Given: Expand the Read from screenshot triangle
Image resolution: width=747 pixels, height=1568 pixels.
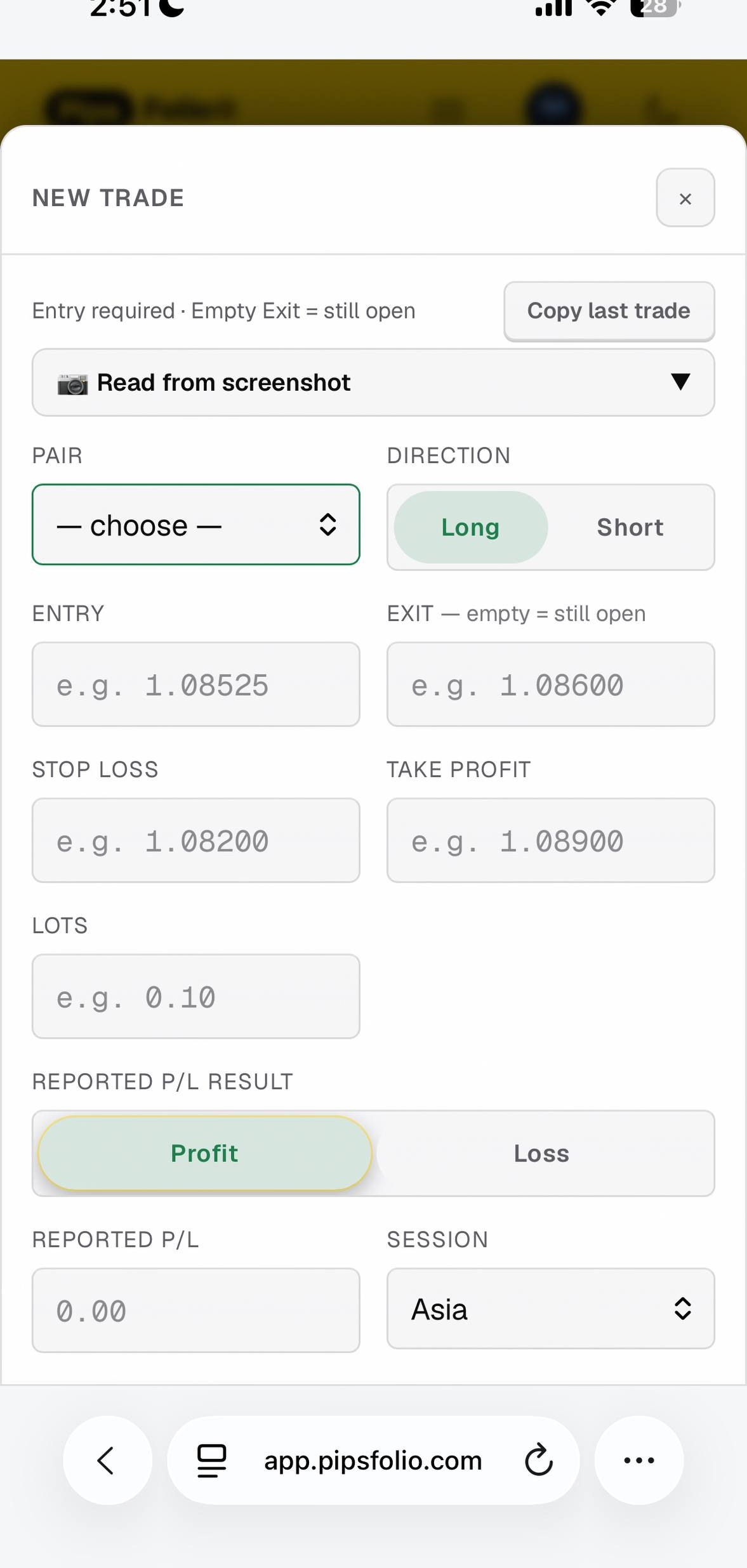Looking at the screenshot, I should tap(680, 382).
